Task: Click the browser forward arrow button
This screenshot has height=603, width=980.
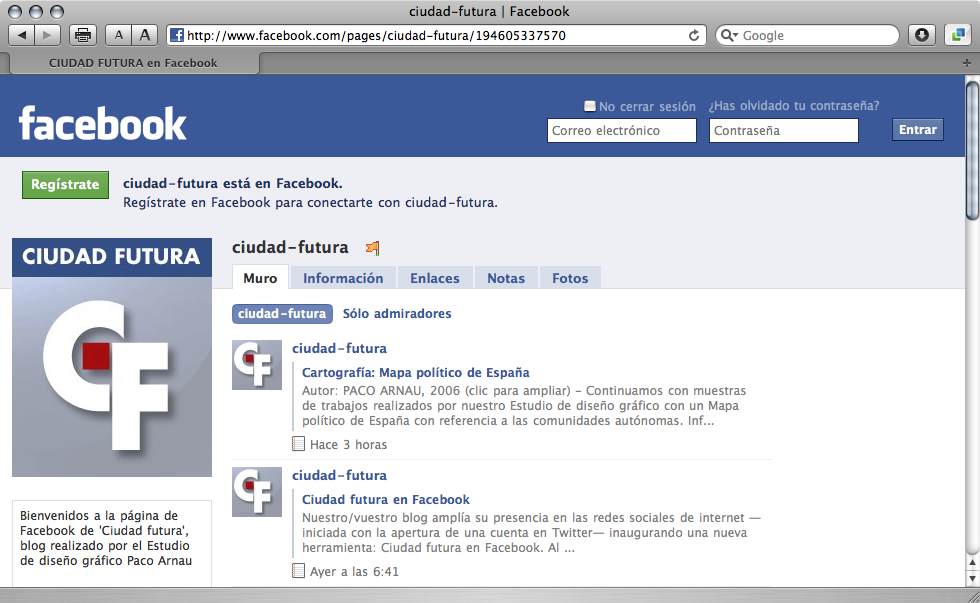Action: pos(48,35)
